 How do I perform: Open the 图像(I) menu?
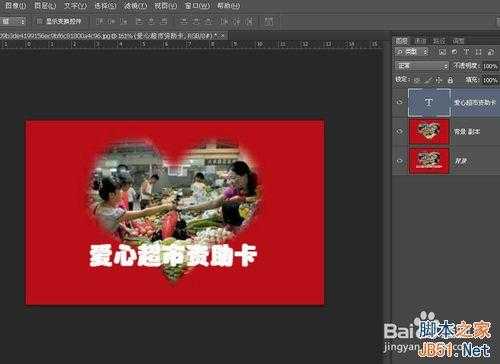(15, 6)
